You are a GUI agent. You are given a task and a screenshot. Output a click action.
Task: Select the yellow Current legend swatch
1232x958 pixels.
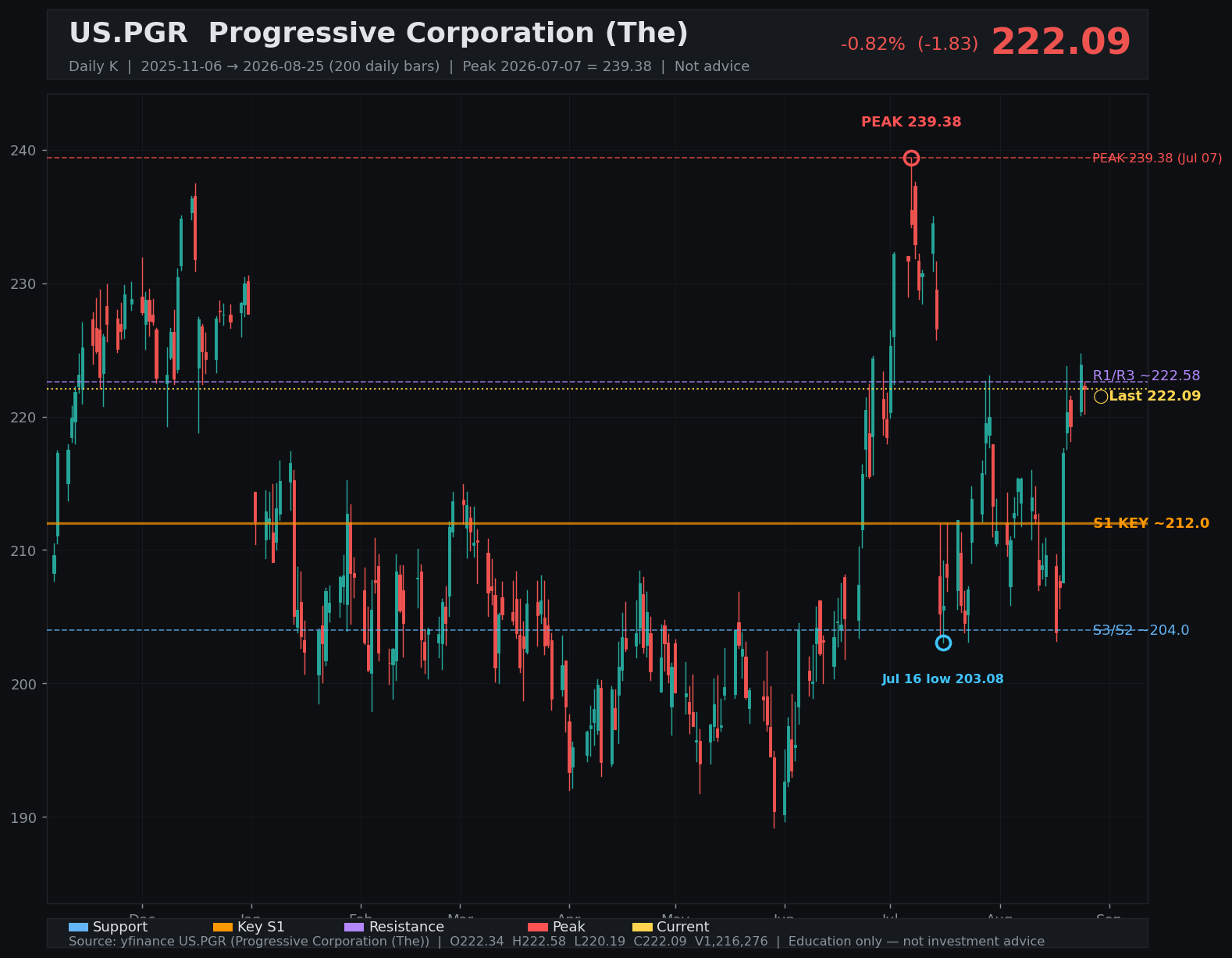(x=642, y=927)
